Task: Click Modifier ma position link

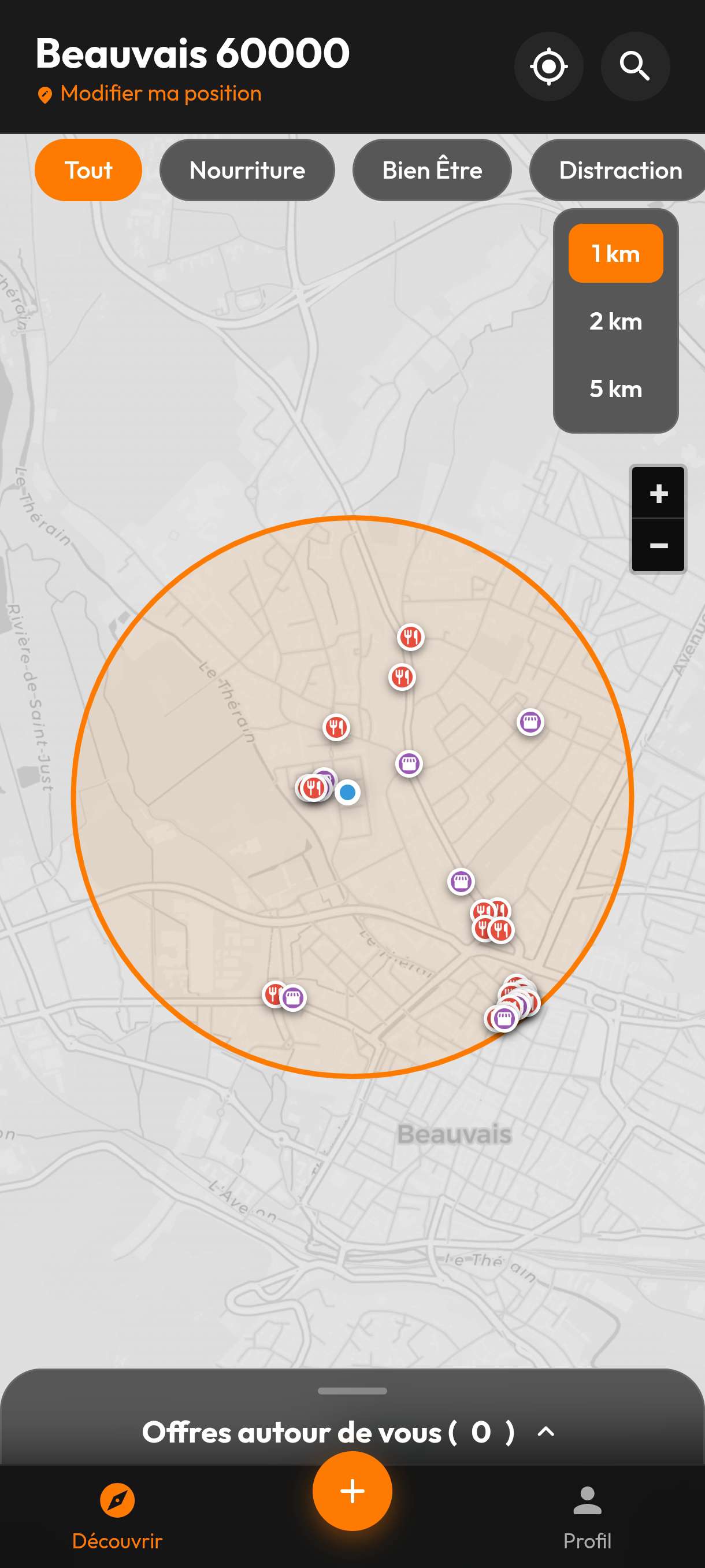Action: point(161,94)
